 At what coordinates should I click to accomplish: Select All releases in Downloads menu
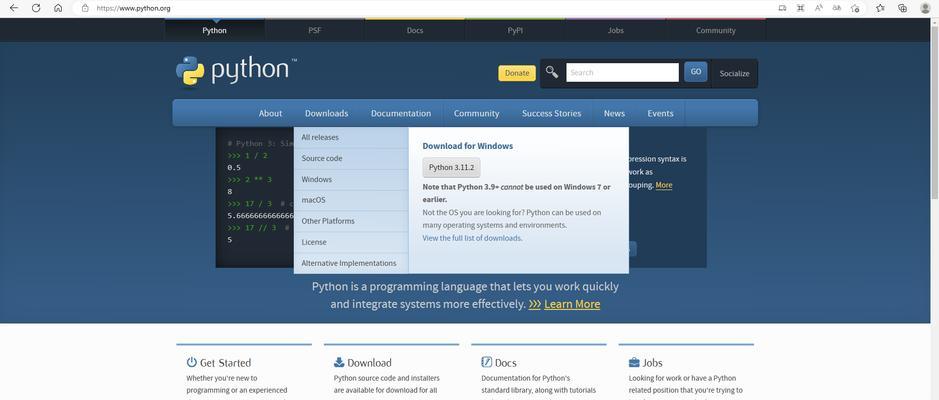pos(352,138)
